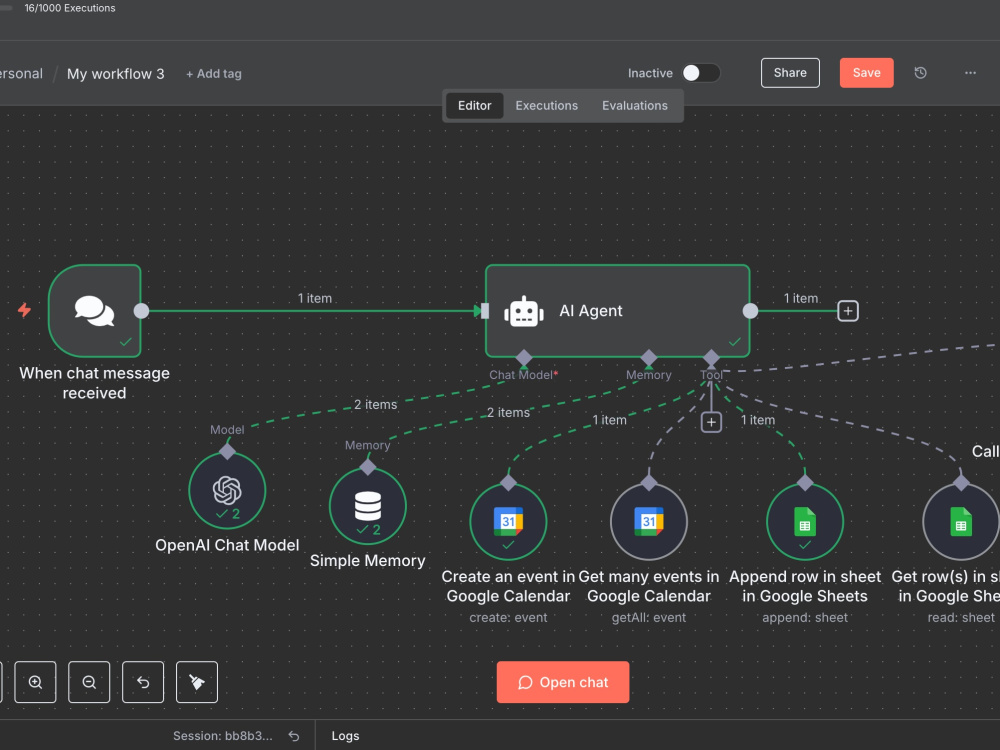Click the Share button
Screen dimensions: 1000x750
(790, 73)
